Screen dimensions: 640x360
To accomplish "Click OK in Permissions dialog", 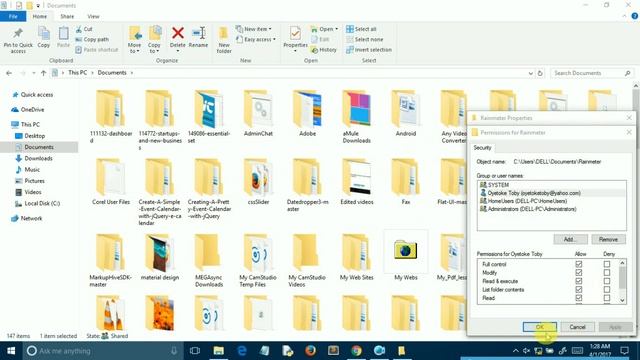I will point(540,327).
